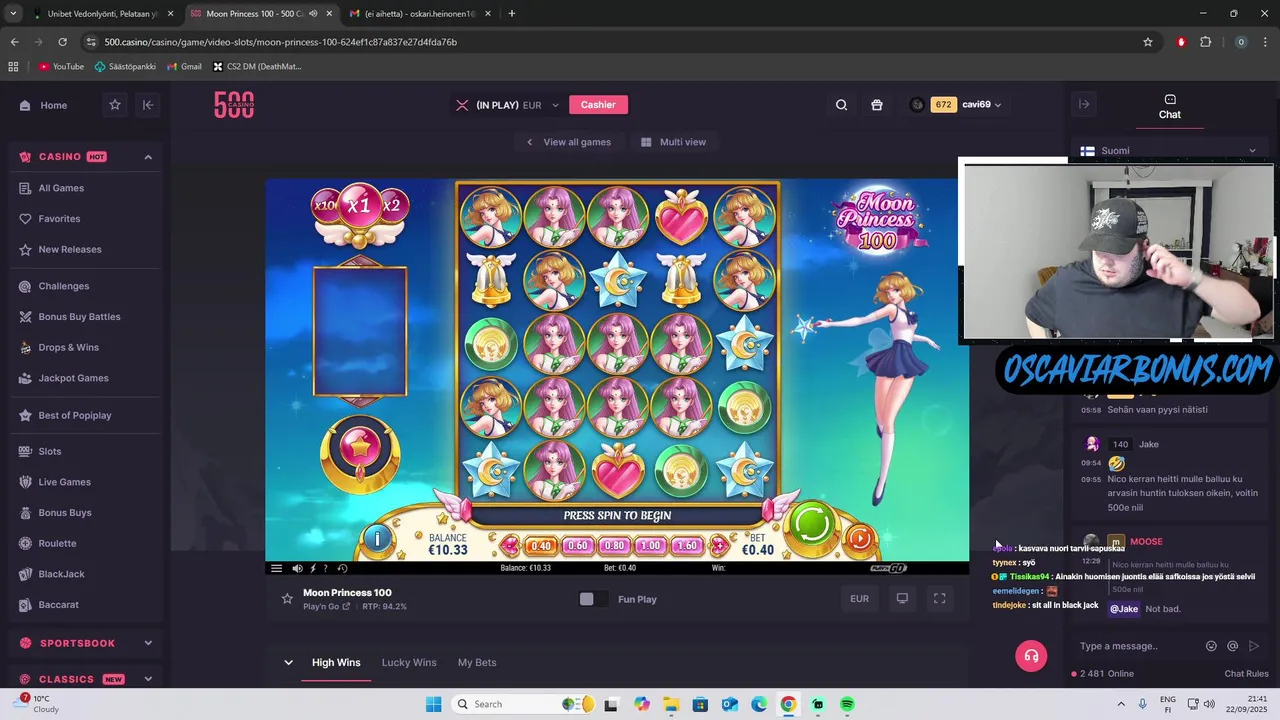
Task: Collapse the left sidebar
Action: click(148, 105)
